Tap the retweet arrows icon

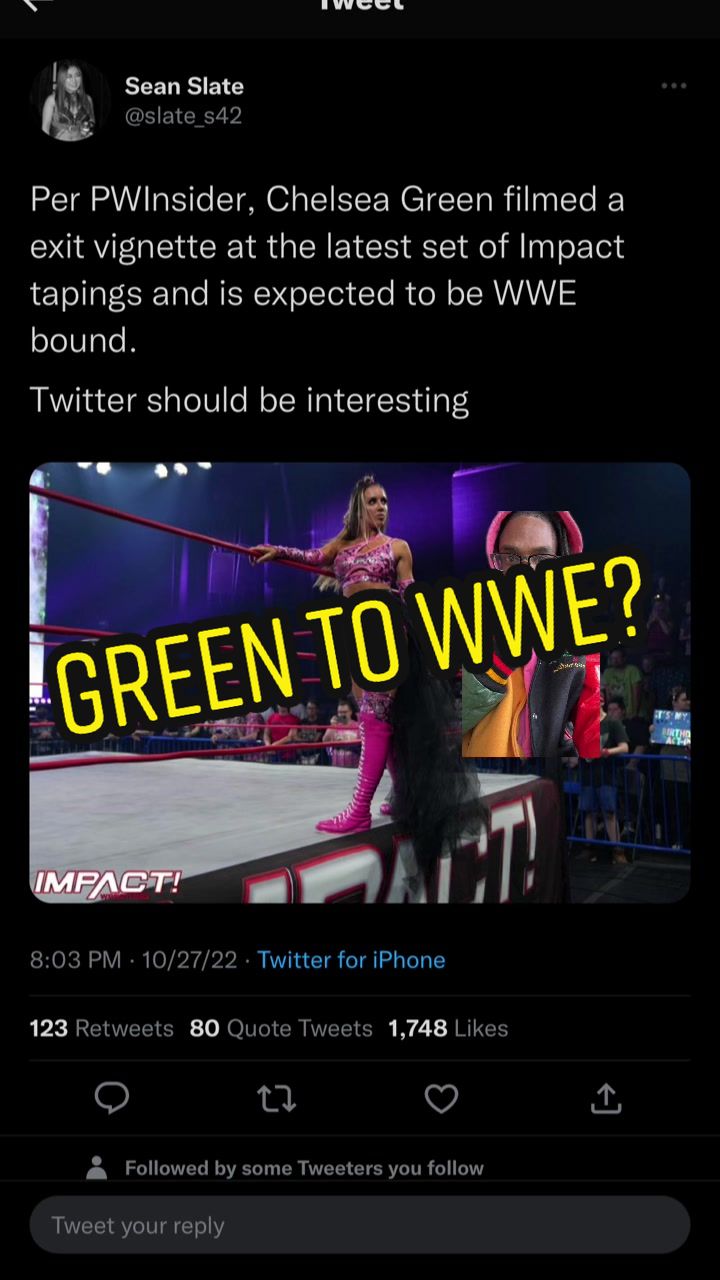276,1099
